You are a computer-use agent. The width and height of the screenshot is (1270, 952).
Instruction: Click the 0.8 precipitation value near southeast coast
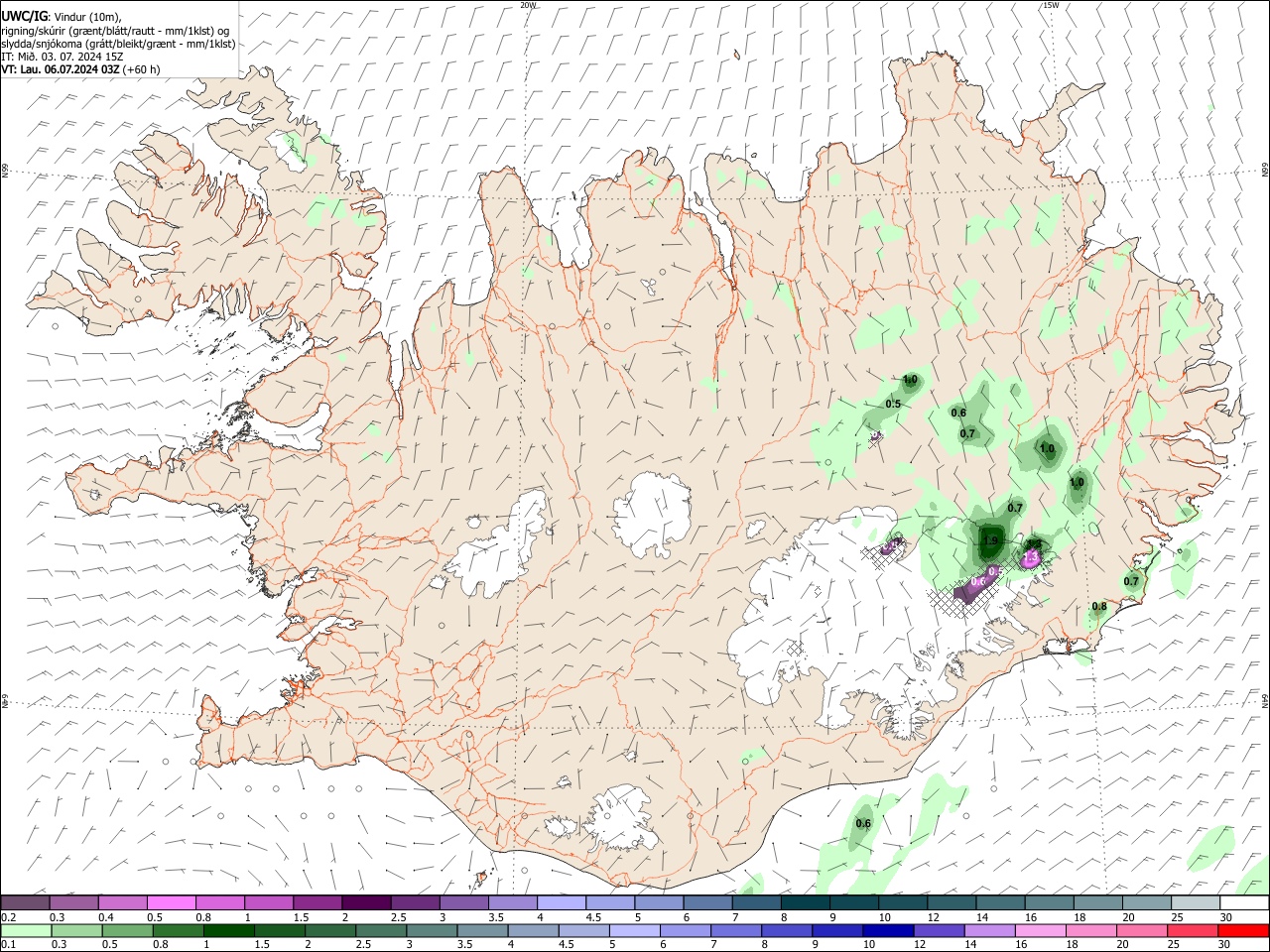(x=1099, y=606)
